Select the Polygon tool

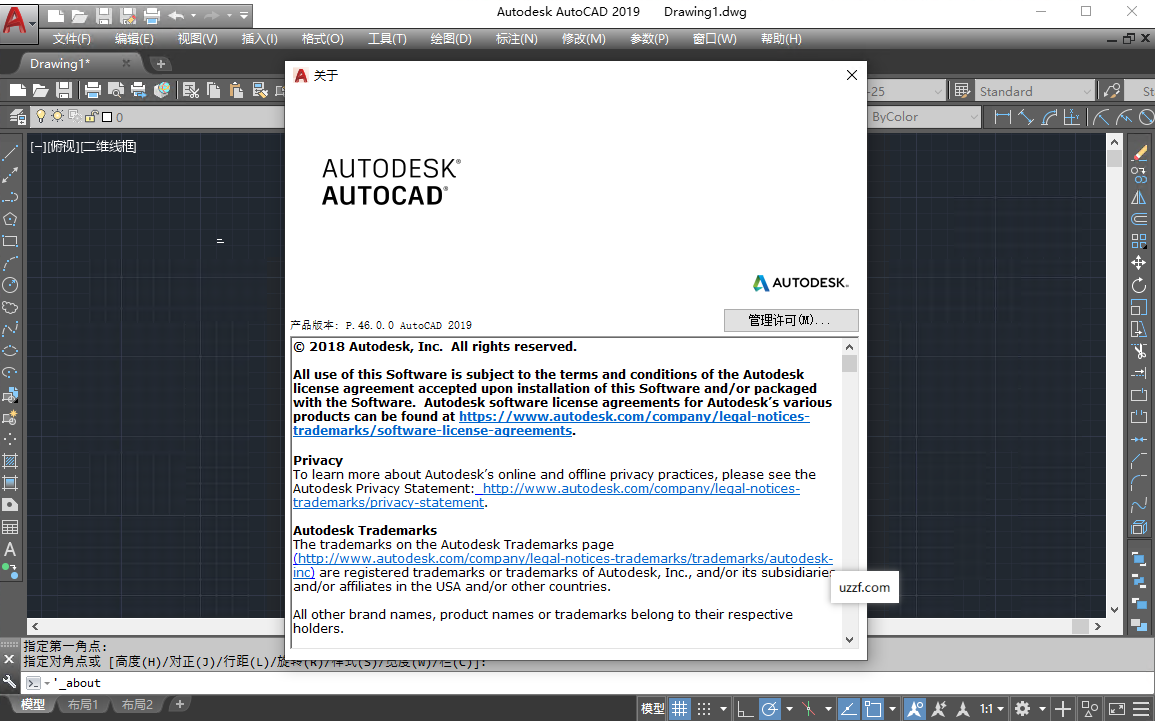click(x=11, y=216)
